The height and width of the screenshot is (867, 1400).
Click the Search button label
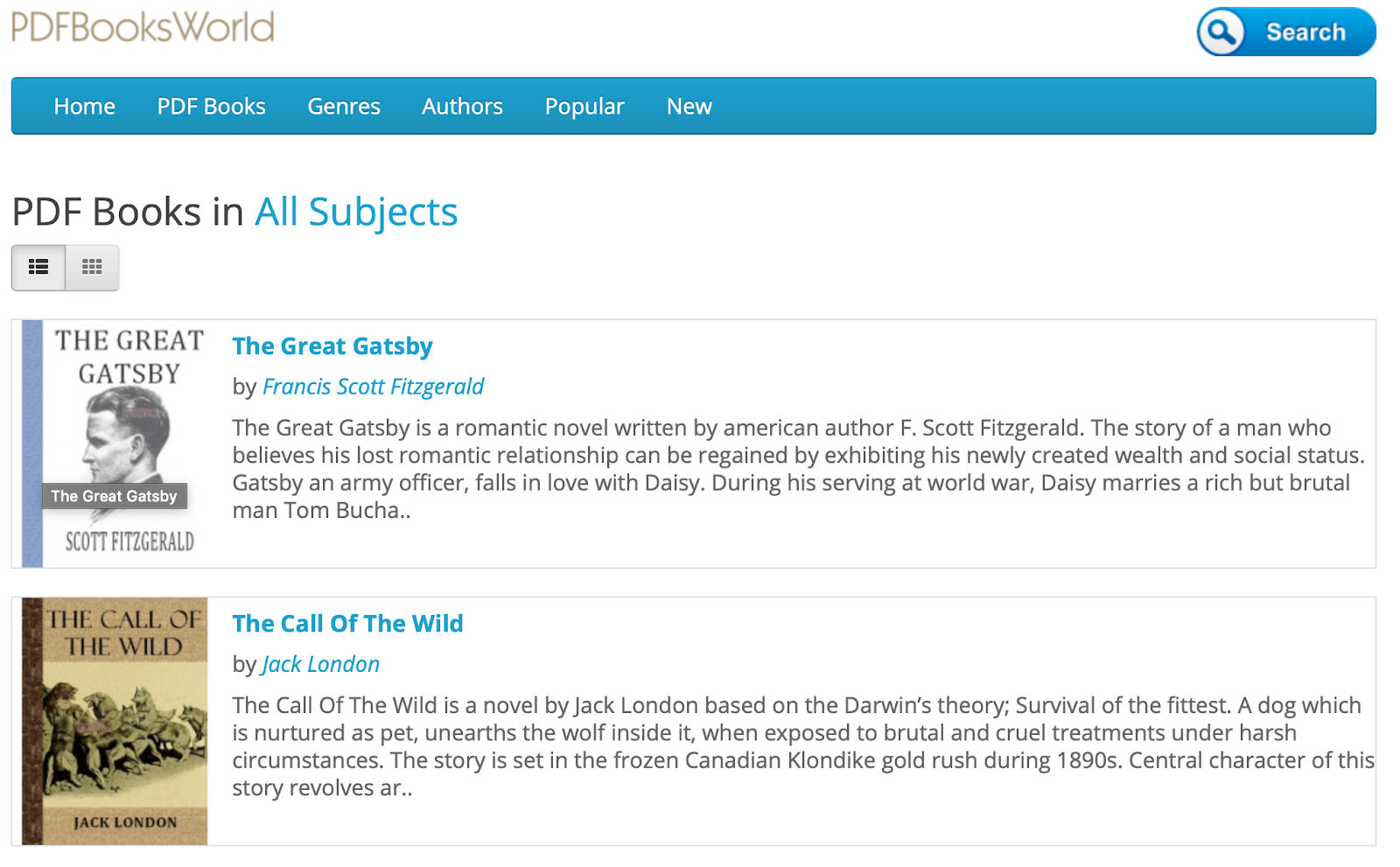click(x=1305, y=32)
